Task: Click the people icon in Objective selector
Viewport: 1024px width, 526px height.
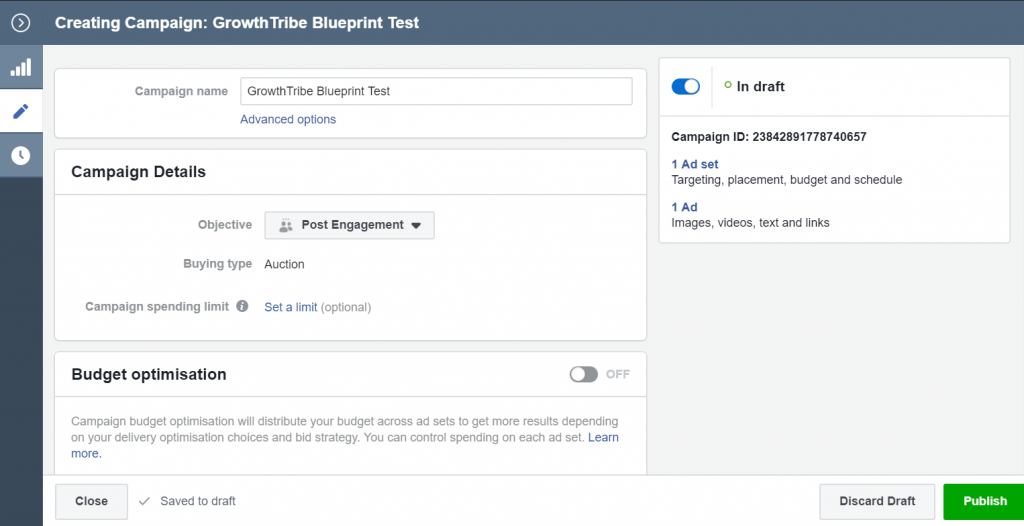Action: (286, 225)
